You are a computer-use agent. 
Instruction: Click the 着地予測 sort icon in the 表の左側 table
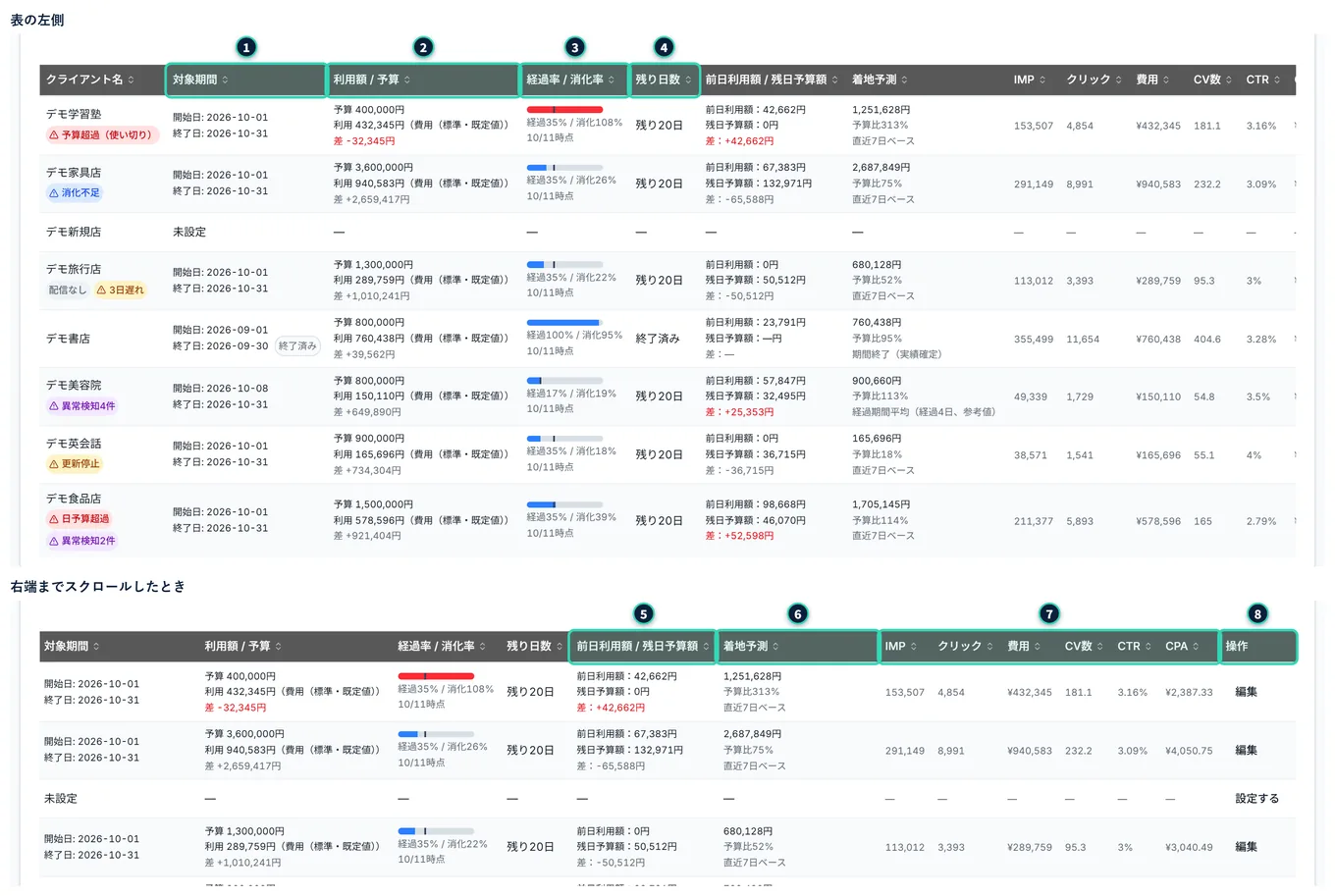pos(905,79)
